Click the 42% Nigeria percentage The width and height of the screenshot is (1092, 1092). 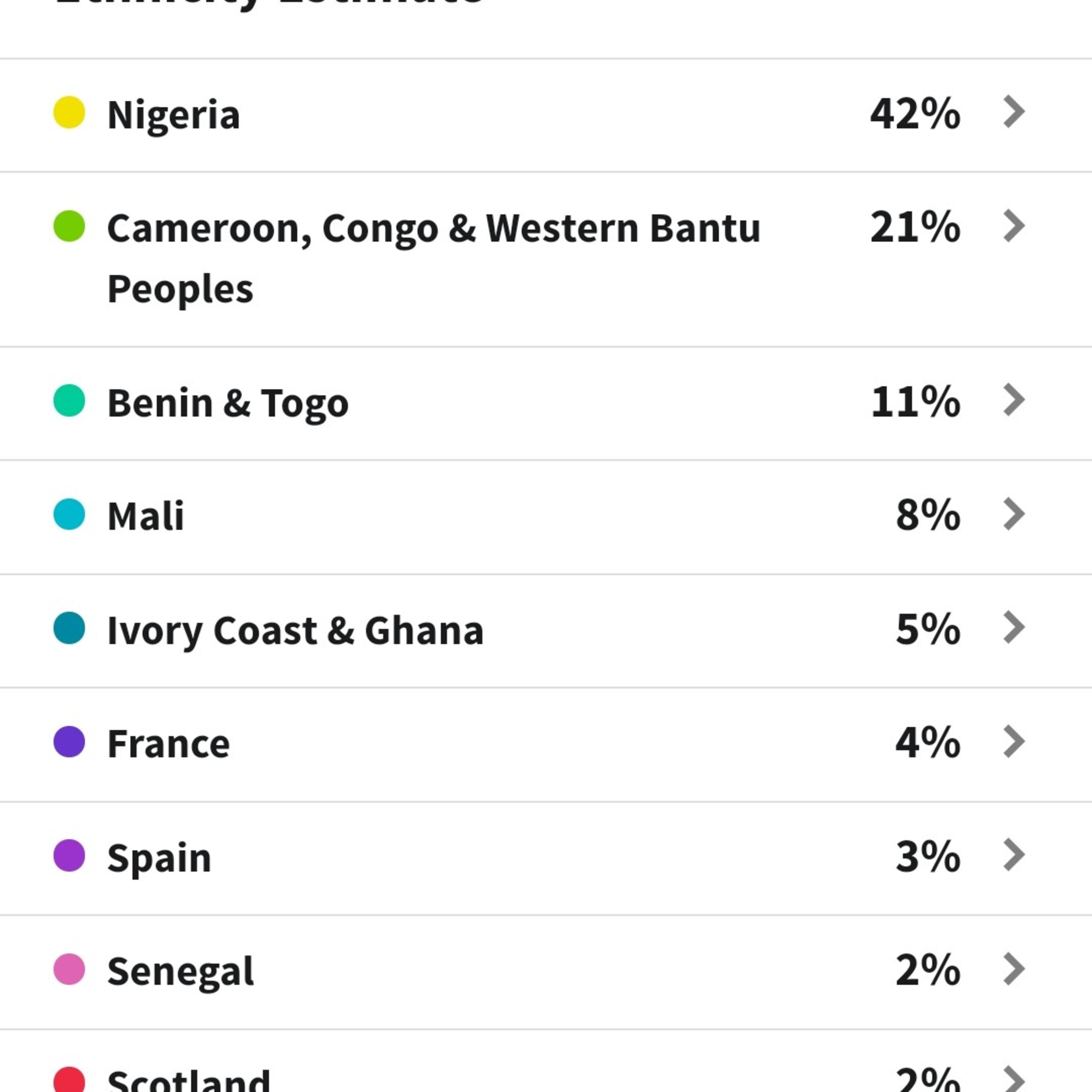click(x=914, y=114)
